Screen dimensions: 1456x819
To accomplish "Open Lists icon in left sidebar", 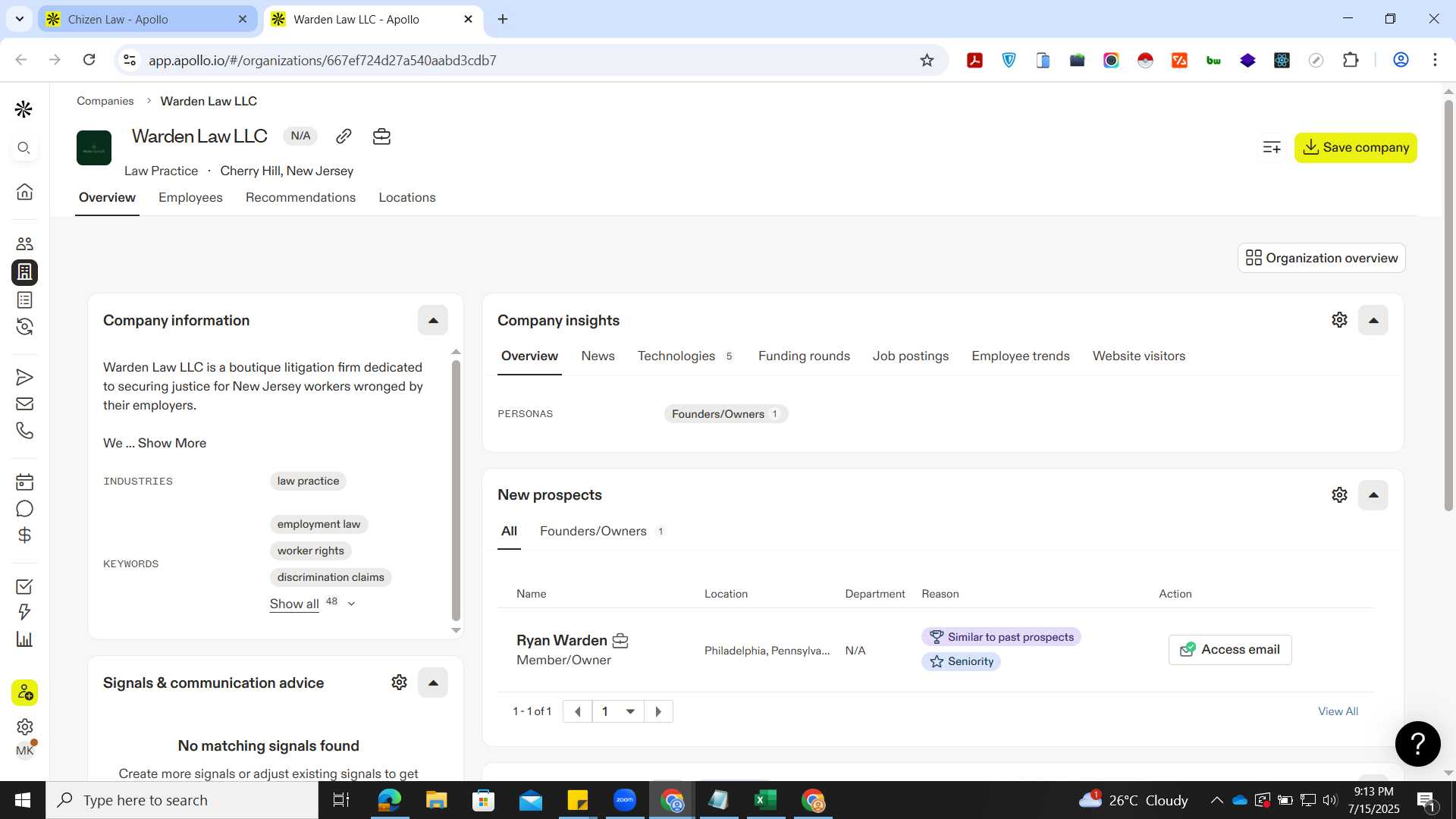I will [x=24, y=300].
